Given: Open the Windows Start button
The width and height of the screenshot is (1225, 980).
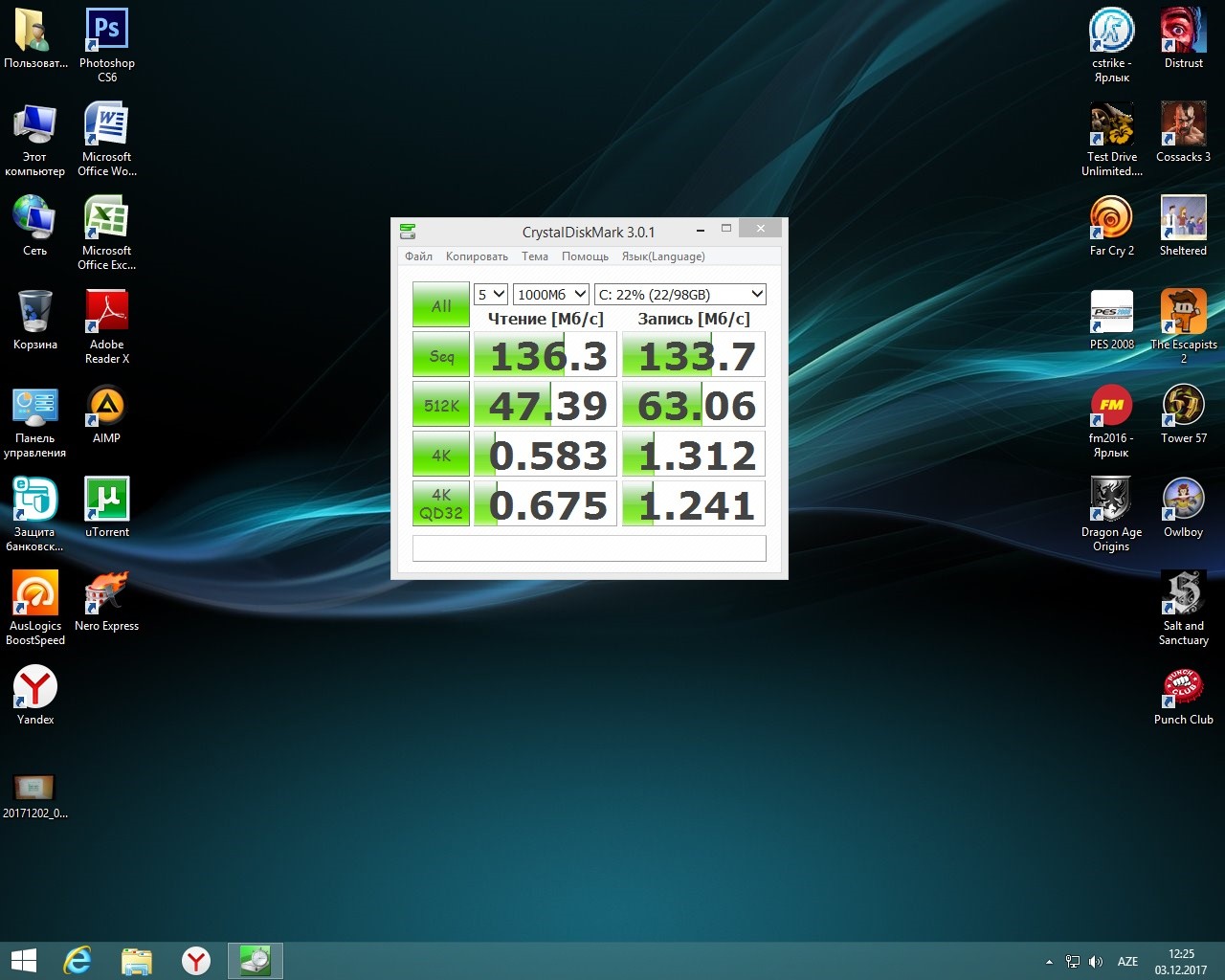Looking at the screenshot, I should [x=24, y=961].
